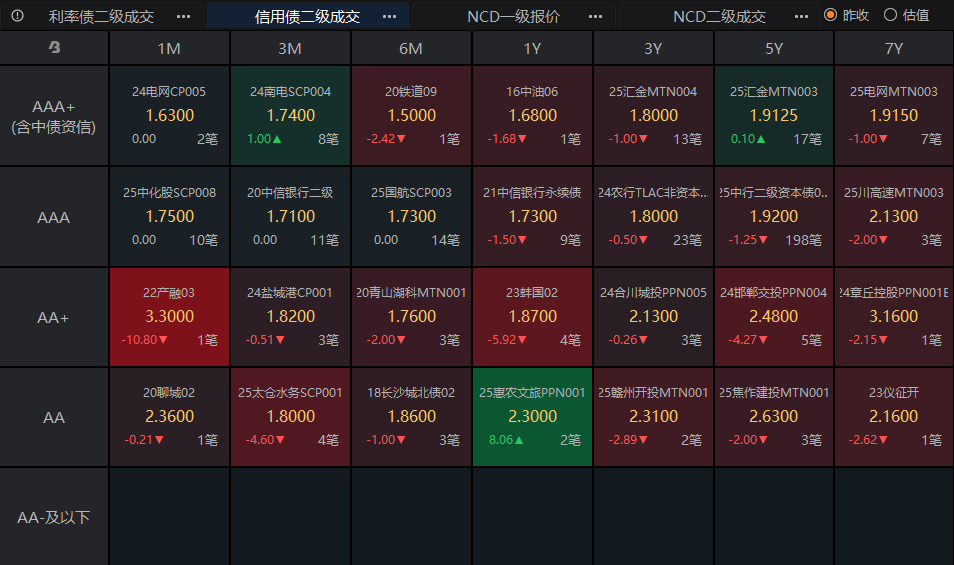Select the AA rating row label

point(54,418)
